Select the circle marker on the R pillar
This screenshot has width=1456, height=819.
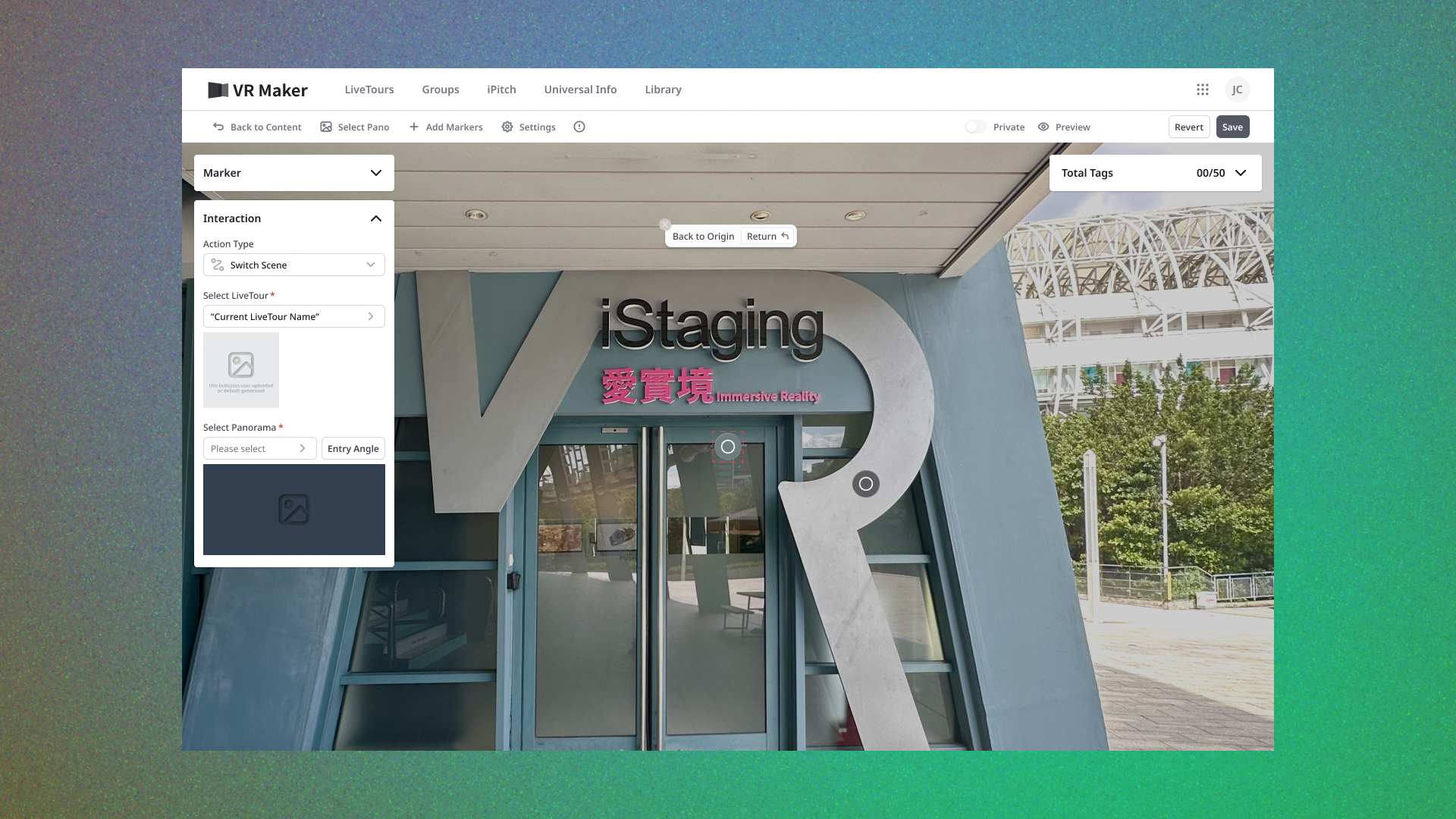(x=866, y=484)
